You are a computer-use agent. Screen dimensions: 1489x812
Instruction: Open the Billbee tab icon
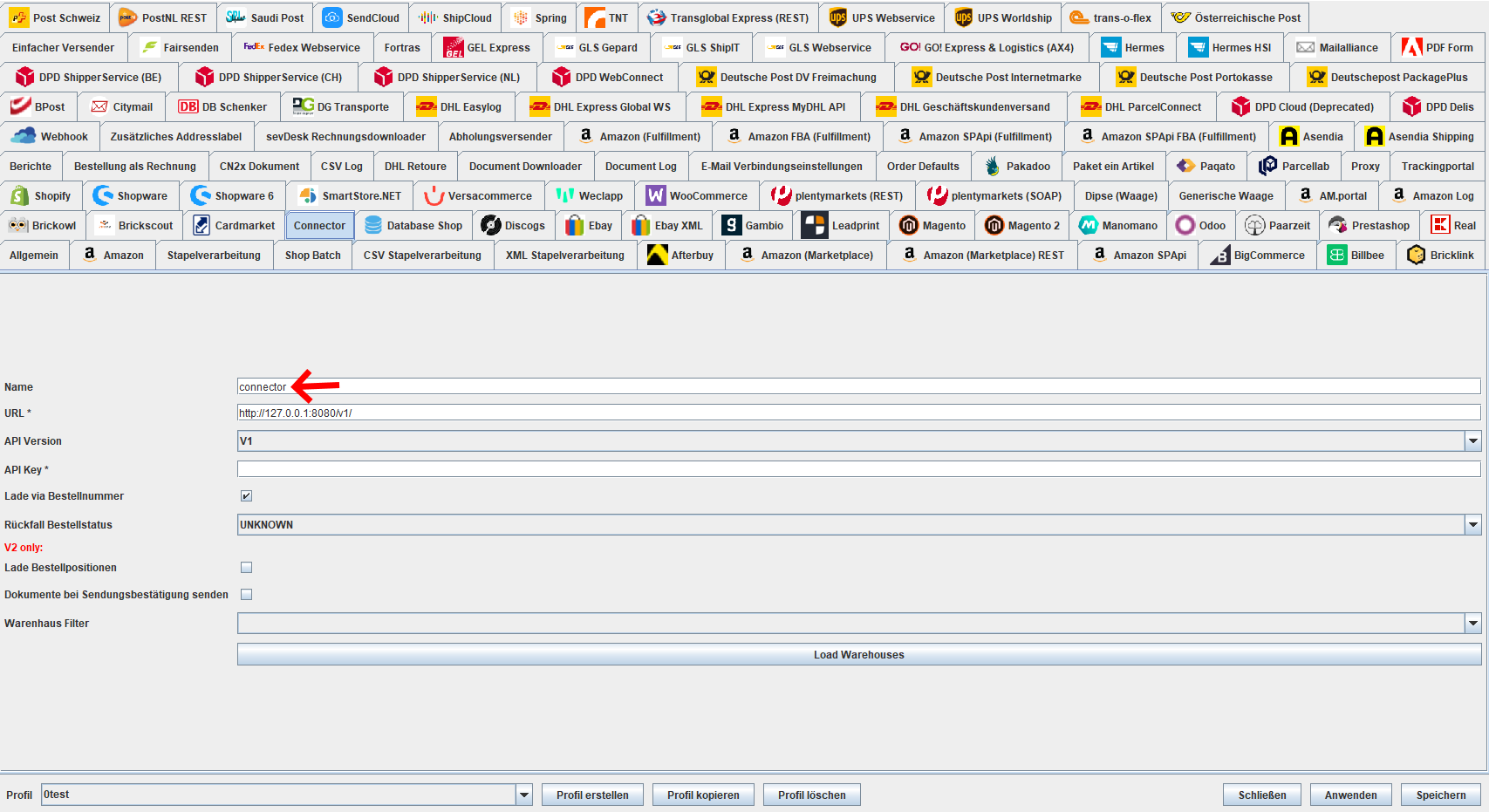click(x=1337, y=255)
